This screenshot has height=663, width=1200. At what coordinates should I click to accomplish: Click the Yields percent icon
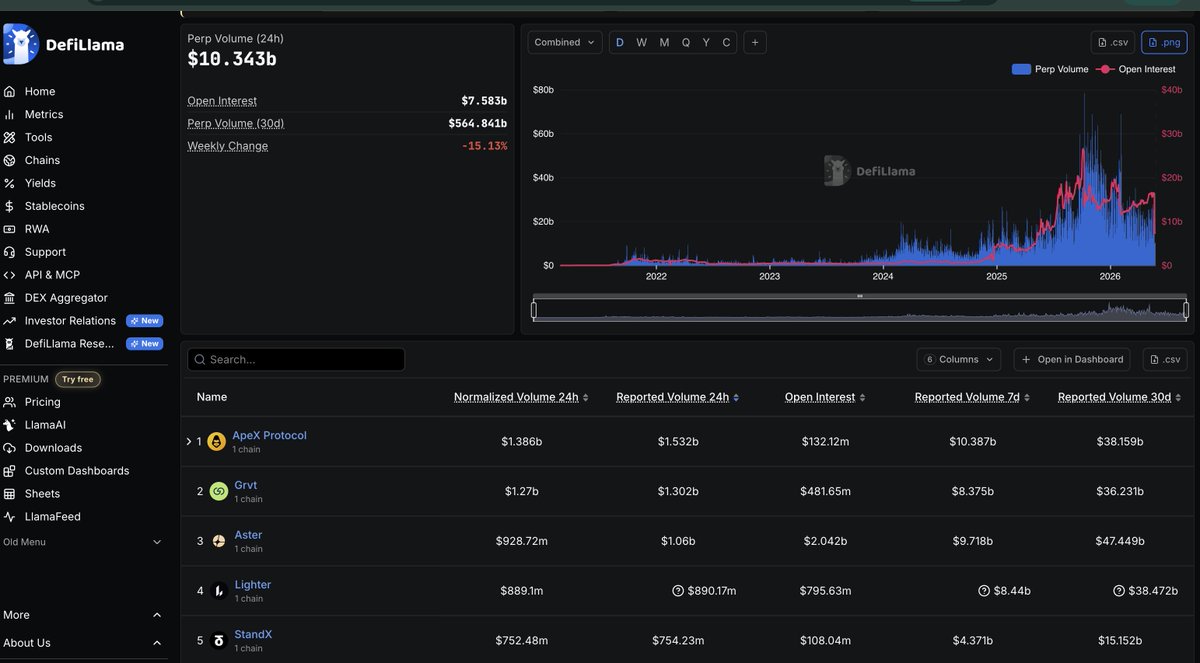tap(10, 183)
